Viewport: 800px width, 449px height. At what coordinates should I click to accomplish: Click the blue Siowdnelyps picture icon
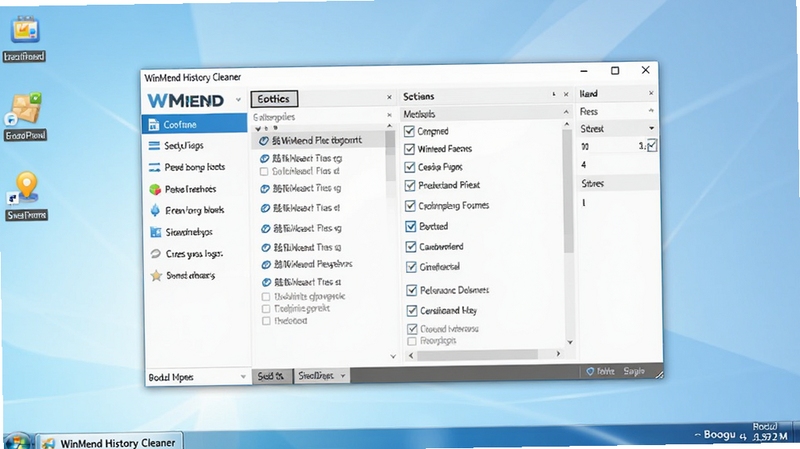(x=156, y=232)
